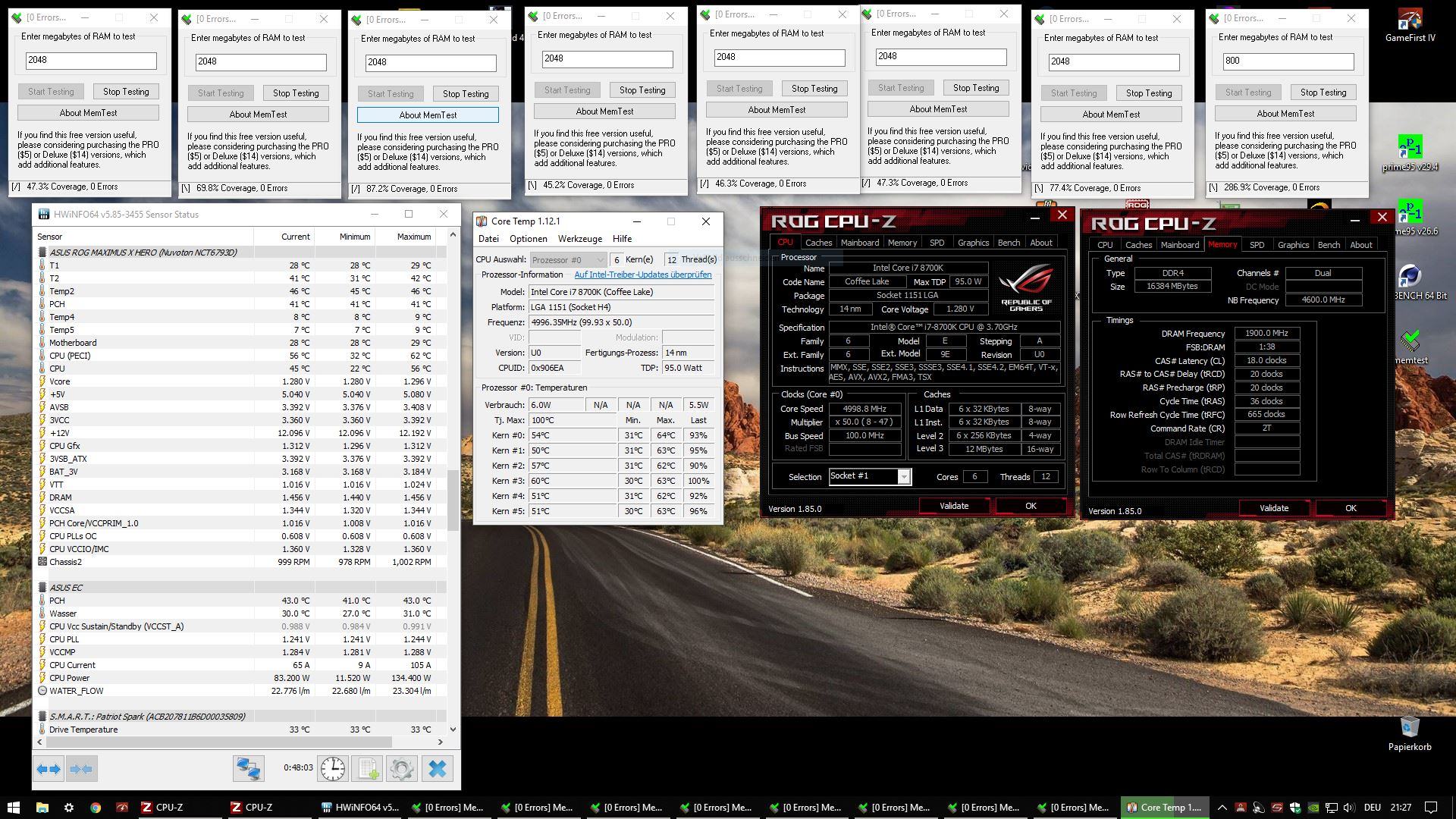
Task: Open Hilfe menu in Core Temp
Action: click(x=622, y=239)
